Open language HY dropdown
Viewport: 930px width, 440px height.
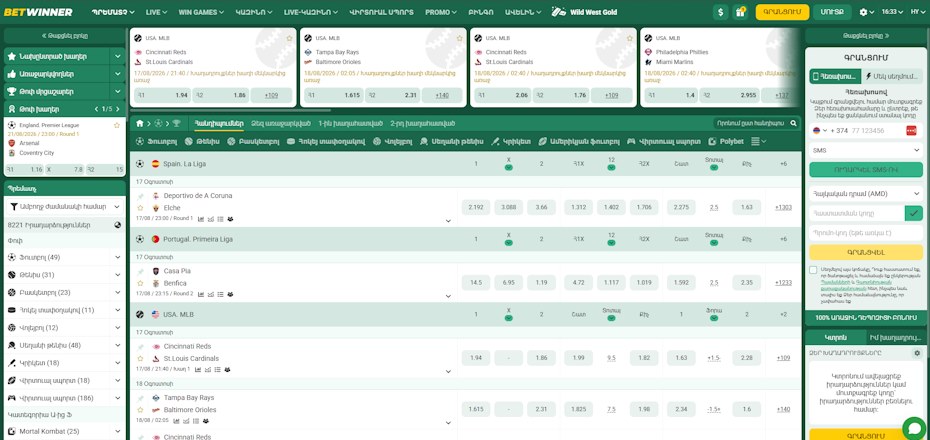click(916, 12)
